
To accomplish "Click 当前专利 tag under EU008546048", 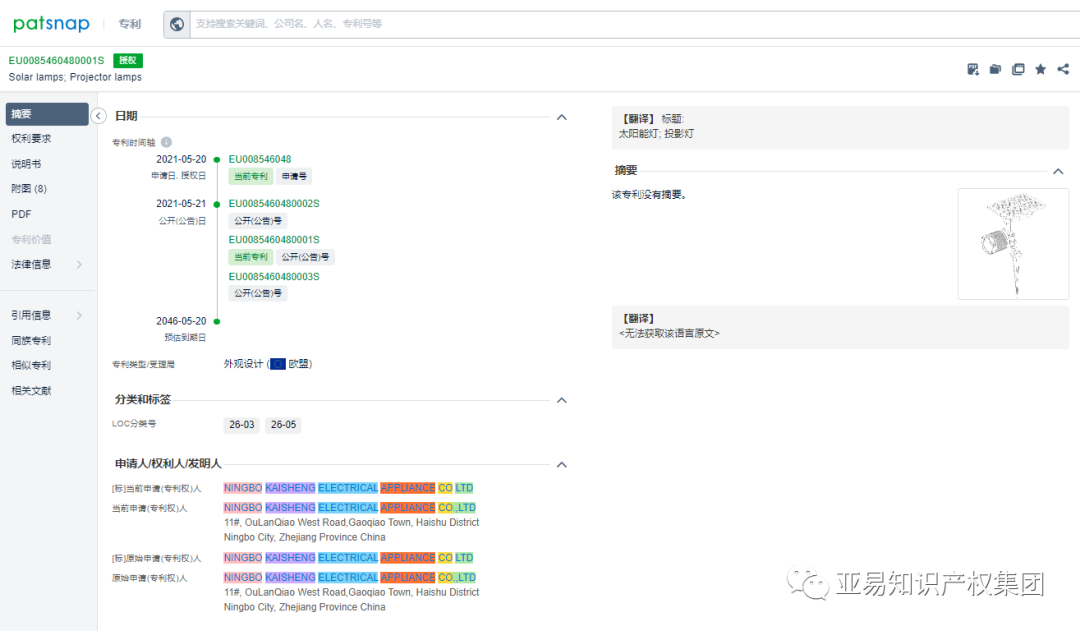I will click(251, 176).
